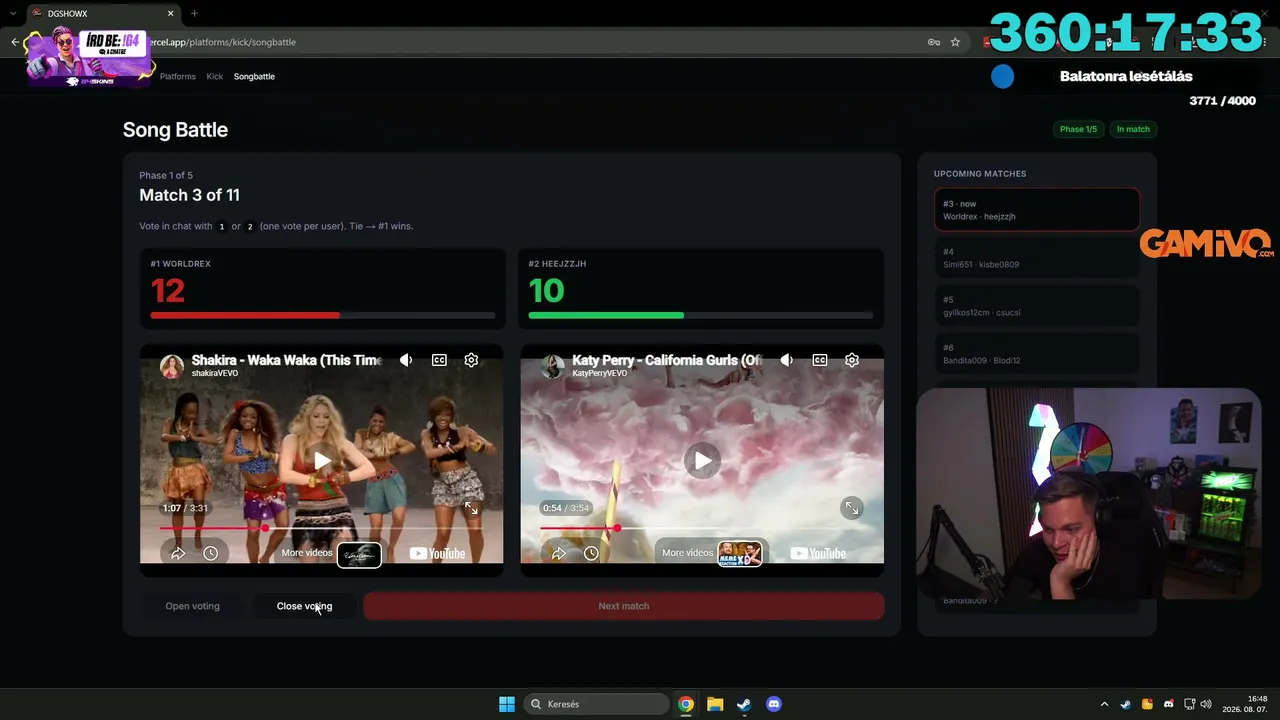Share the Katy Perry video via arrow icon
The height and width of the screenshot is (720, 1280).
click(x=559, y=553)
